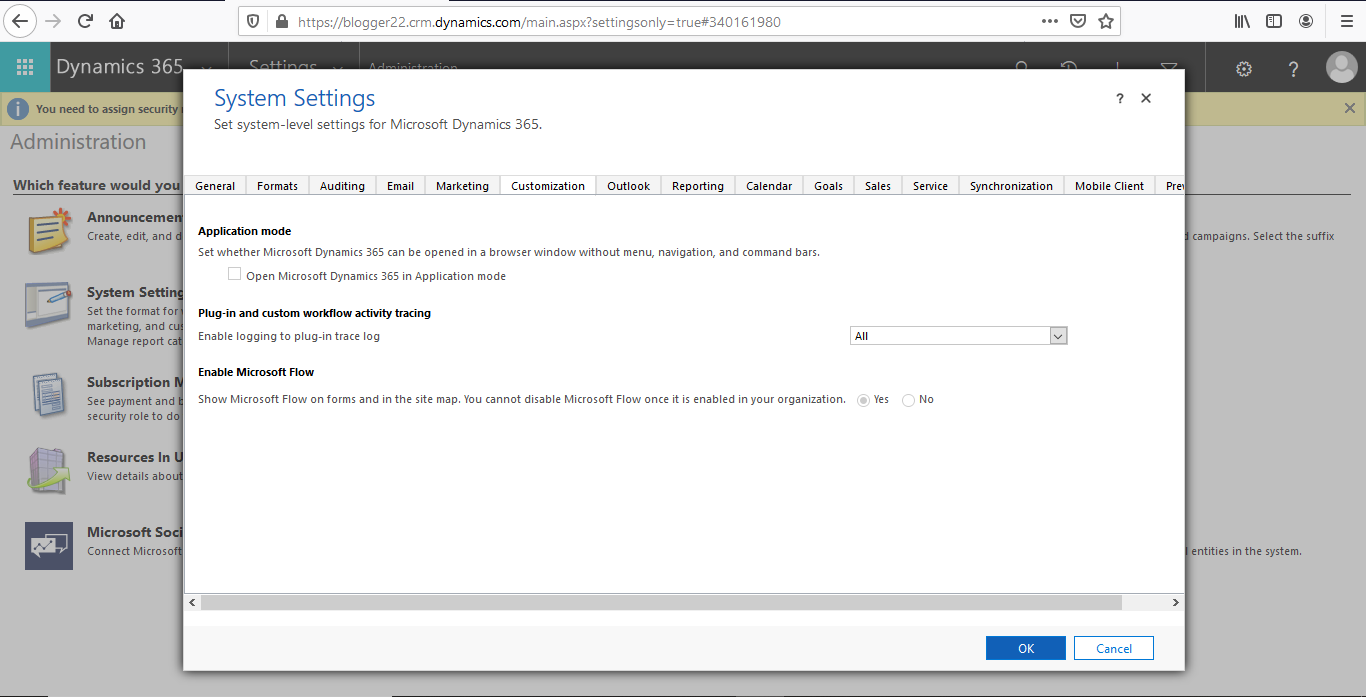Click the Microsoft Social Engagement connector icon
The height and width of the screenshot is (697, 1366).
point(49,546)
